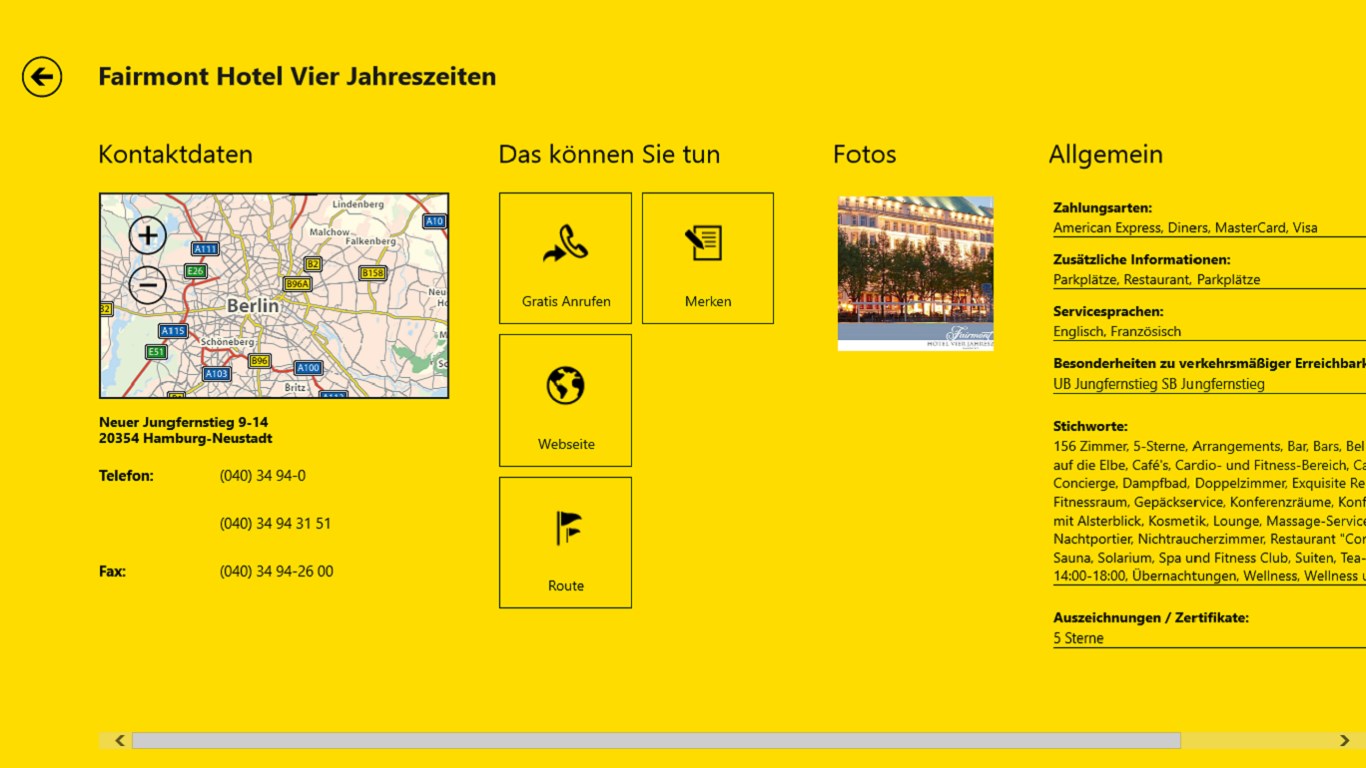This screenshot has width=1366, height=768.
Task: Click address line 20354 Hamburg-Neustadt
Action: 186,438
